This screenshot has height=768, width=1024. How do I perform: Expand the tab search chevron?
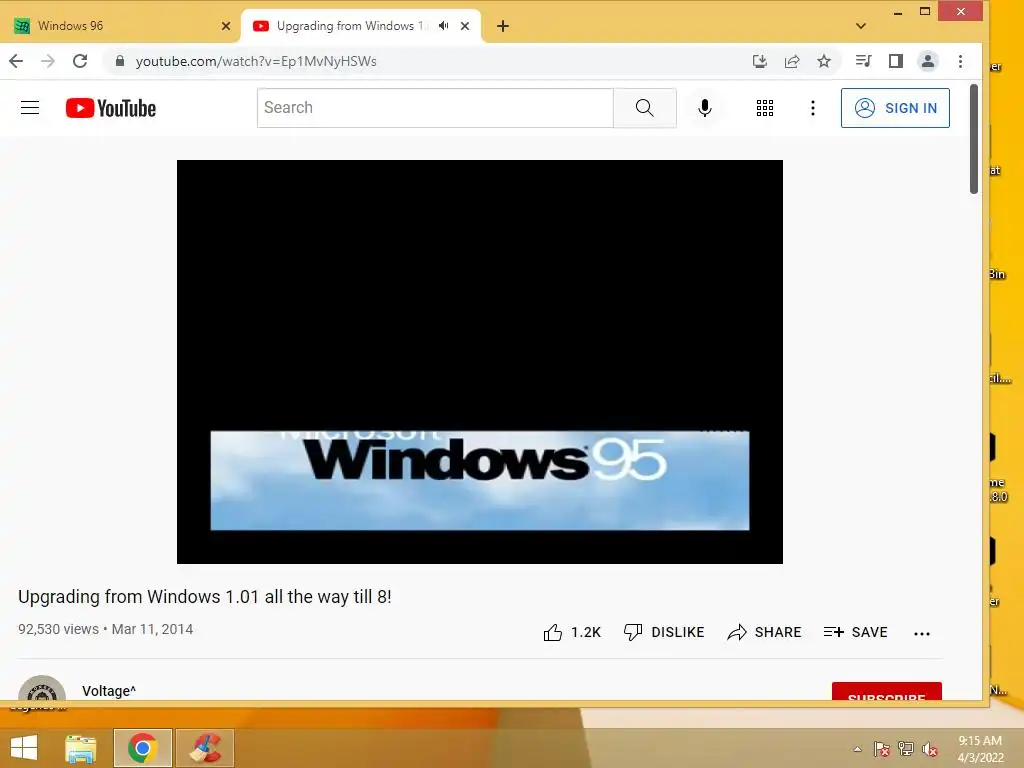pyautogui.click(x=861, y=26)
